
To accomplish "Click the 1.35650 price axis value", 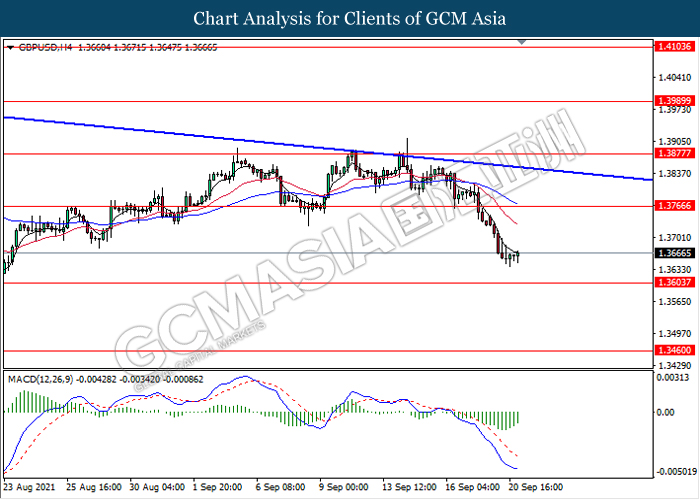I will (675, 302).
